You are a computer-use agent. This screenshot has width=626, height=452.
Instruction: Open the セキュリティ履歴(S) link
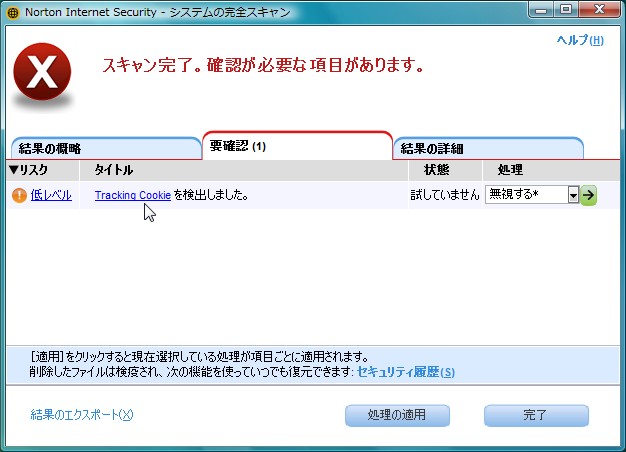point(406,372)
